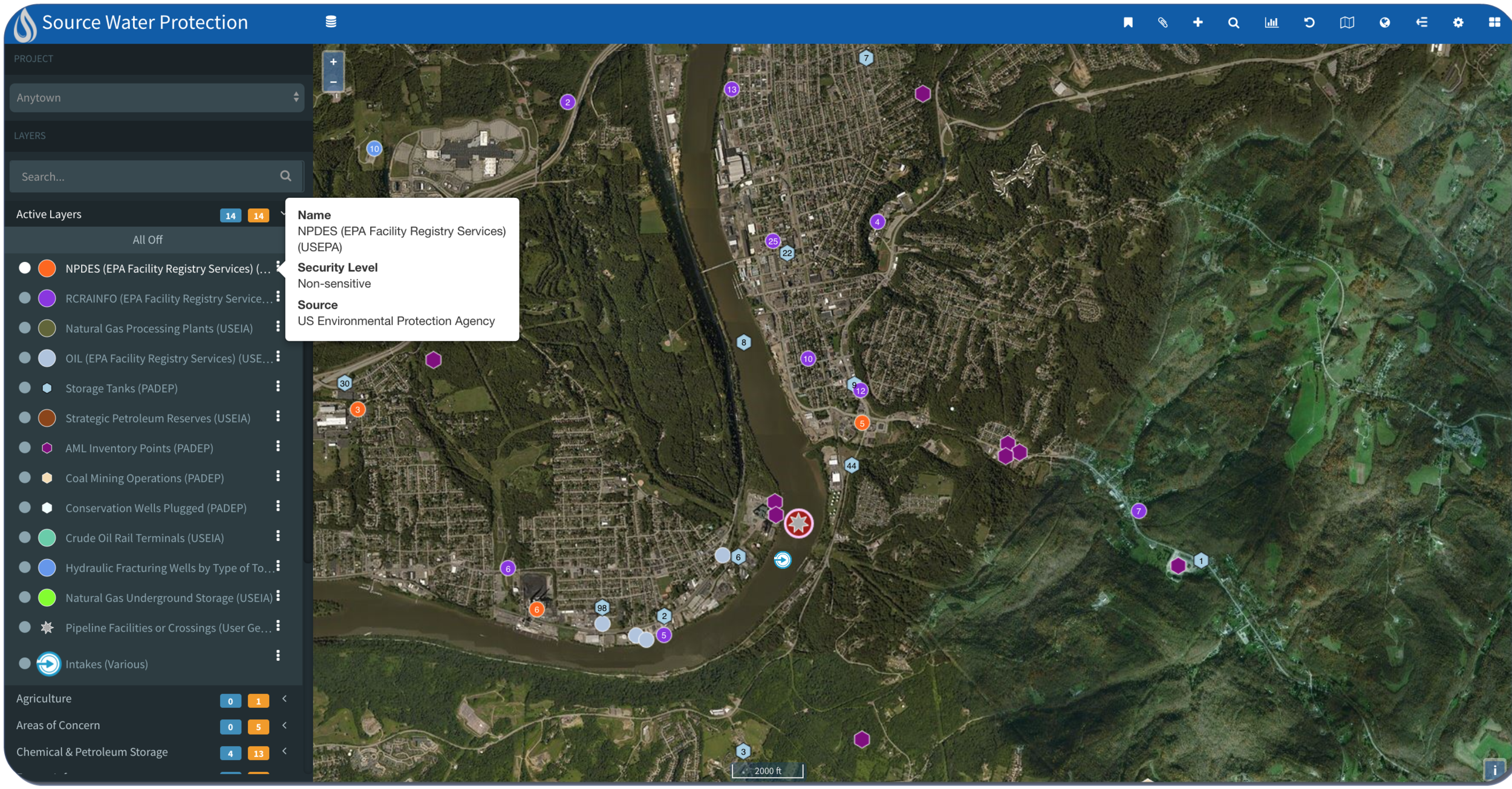The width and height of the screenshot is (1512, 789).
Task: Open options menu for Pipeline Facilities or Crossings
Action: click(x=278, y=626)
